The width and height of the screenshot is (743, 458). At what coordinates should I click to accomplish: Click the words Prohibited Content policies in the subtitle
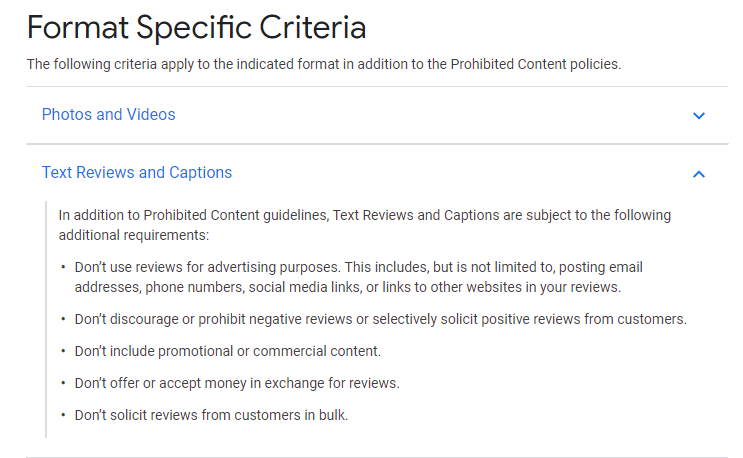click(535, 64)
